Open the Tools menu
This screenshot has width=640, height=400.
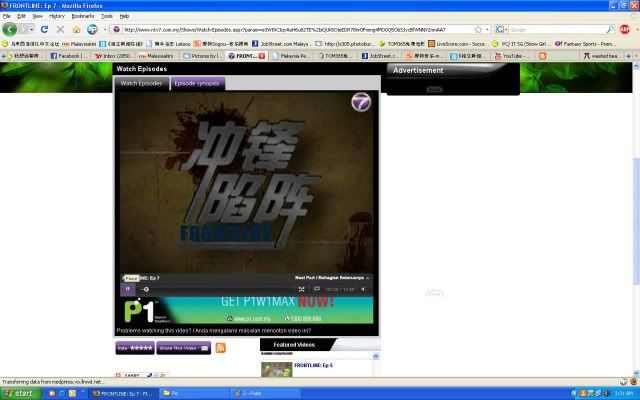[x=107, y=16]
